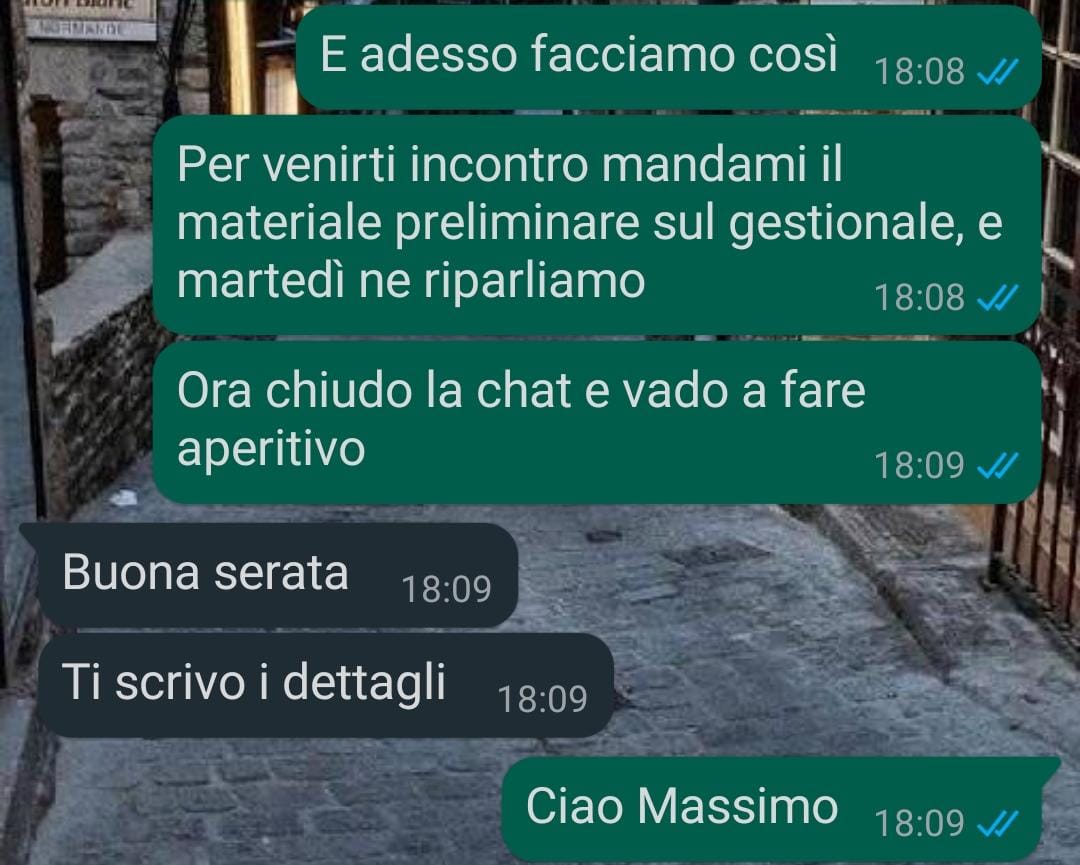Tap 18:09 timestamp beside 'Ciao Massimo'
Viewport: 1080px width, 865px height.
(920, 823)
